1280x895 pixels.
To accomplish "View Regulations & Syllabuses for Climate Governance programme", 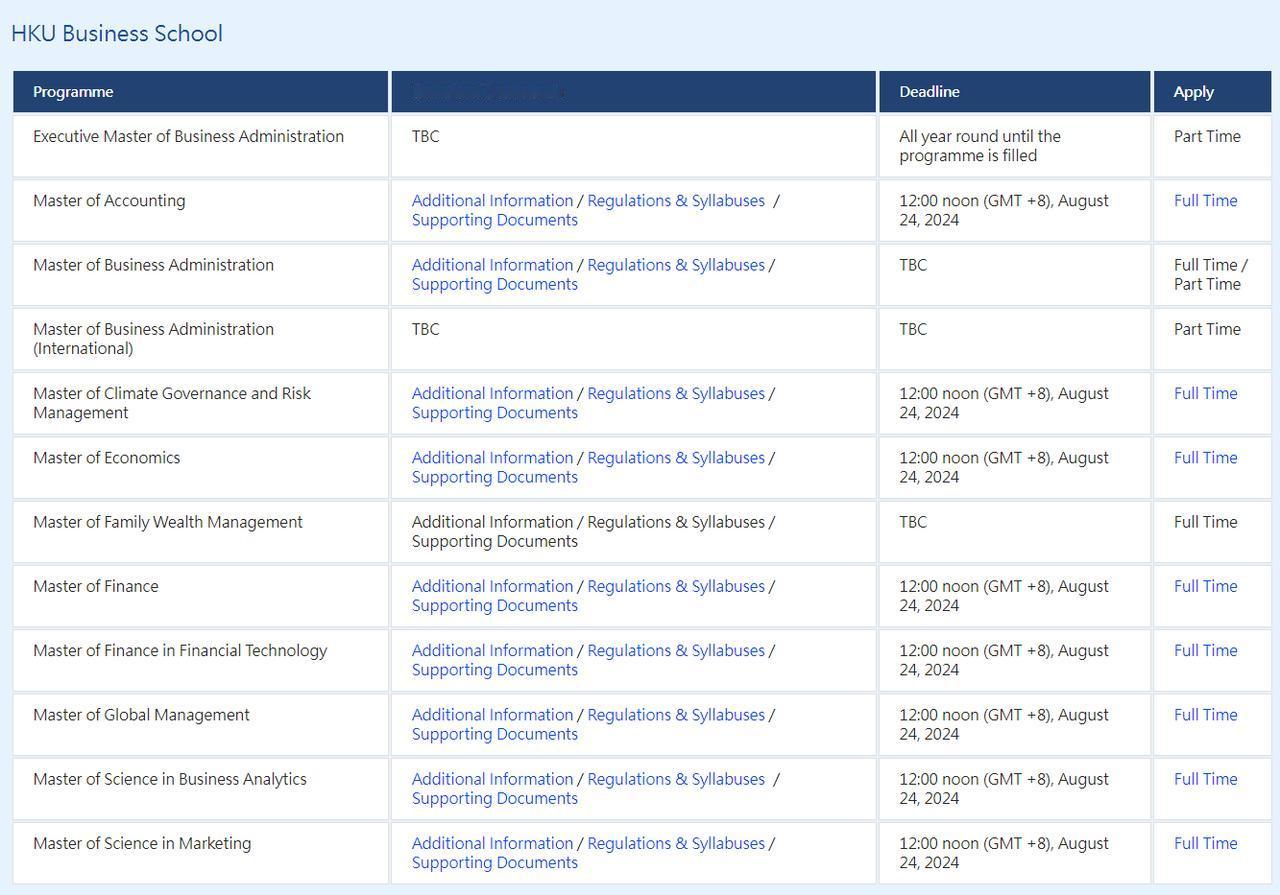I will pos(676,394).
